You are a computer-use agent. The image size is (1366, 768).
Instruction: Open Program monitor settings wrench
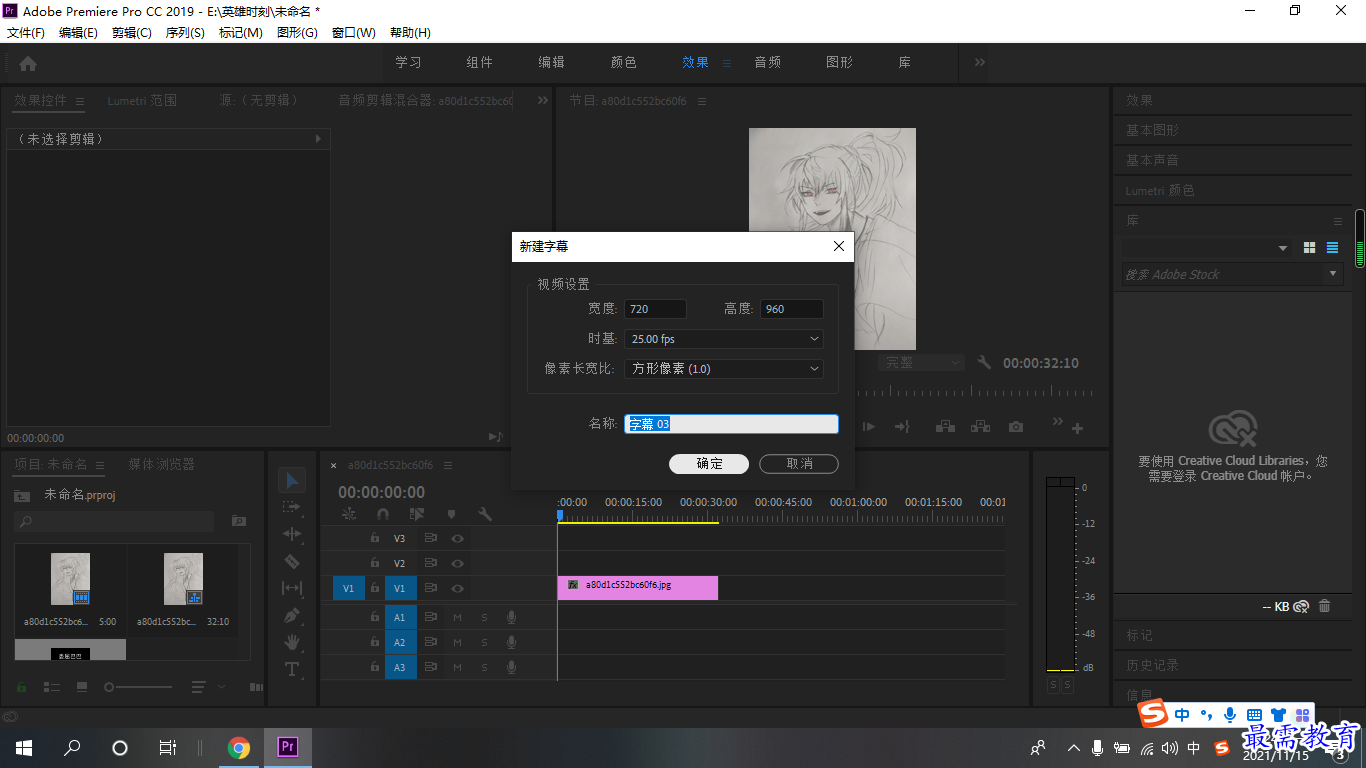(x=984, y=362)
